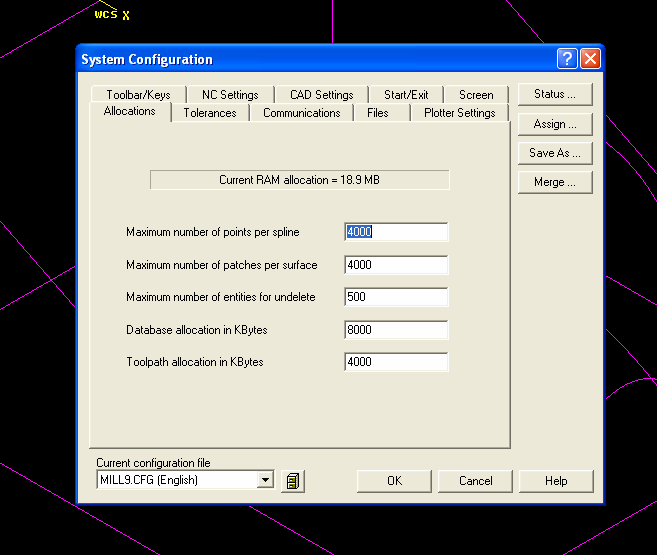The width and height of the screenshot is (657, 555).
Task: Click the Help button
Action: click(x=556, y=481)
